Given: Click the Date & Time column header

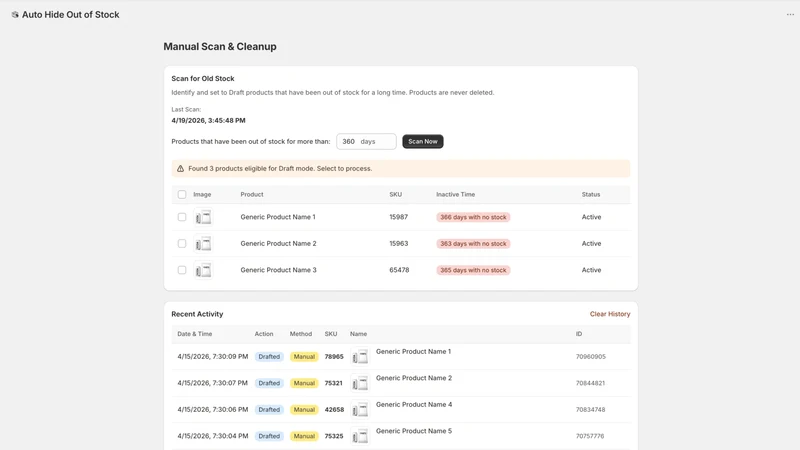Looking at the screenshot, I should (x=194, y=334).
